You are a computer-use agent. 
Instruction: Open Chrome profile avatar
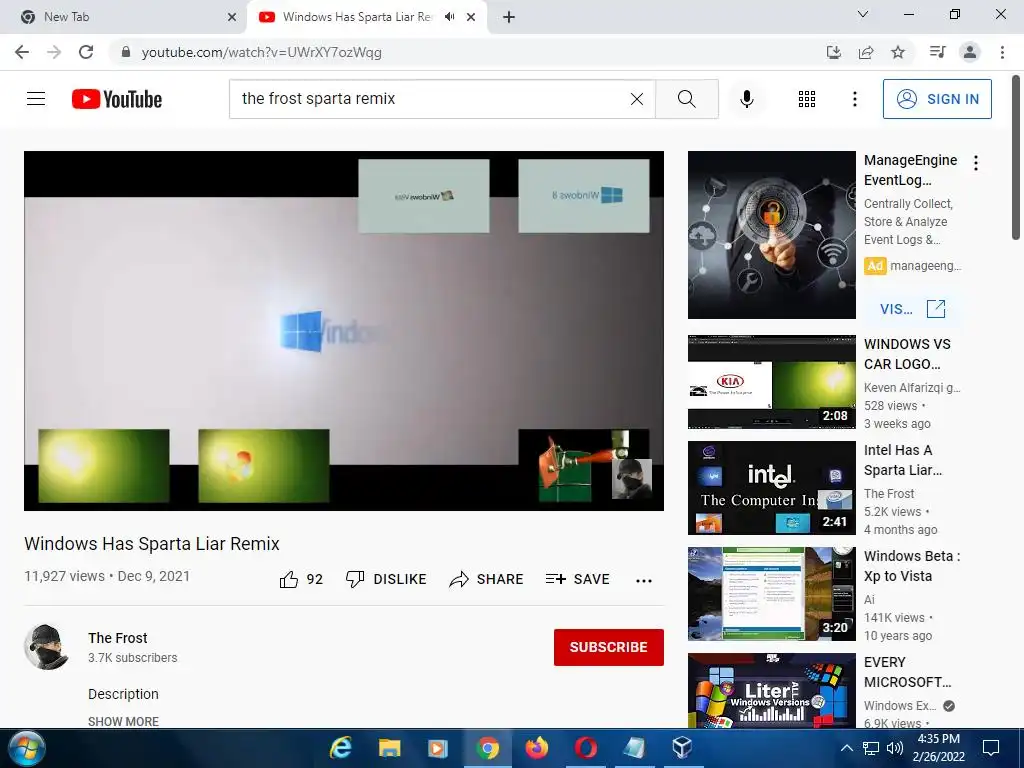[x=970, y=52]
